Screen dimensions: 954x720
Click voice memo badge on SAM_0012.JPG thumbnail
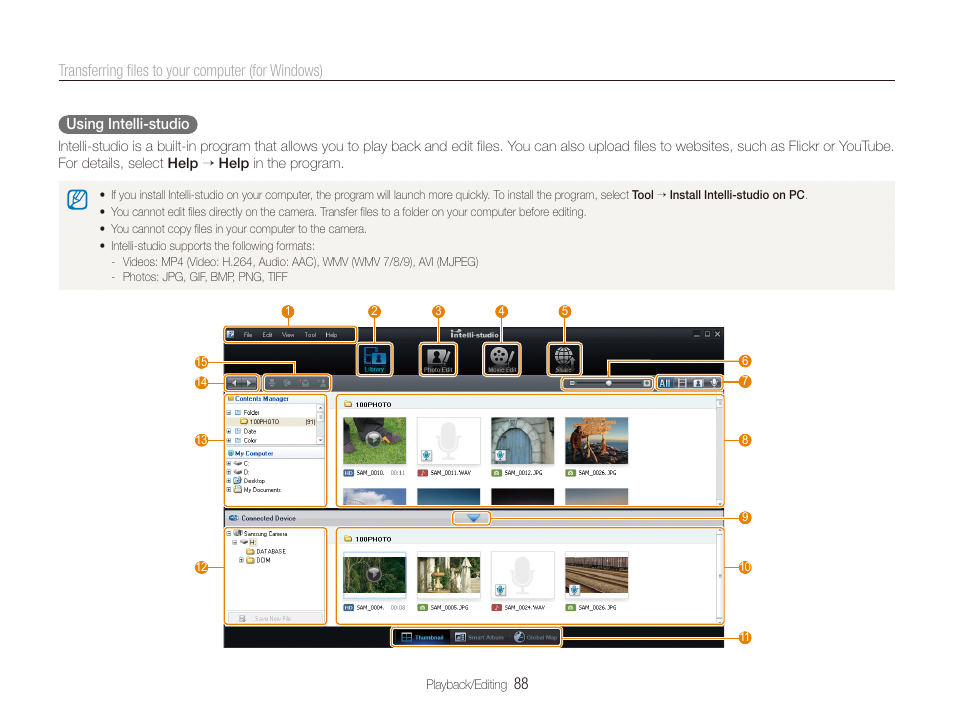click(500, 455)
